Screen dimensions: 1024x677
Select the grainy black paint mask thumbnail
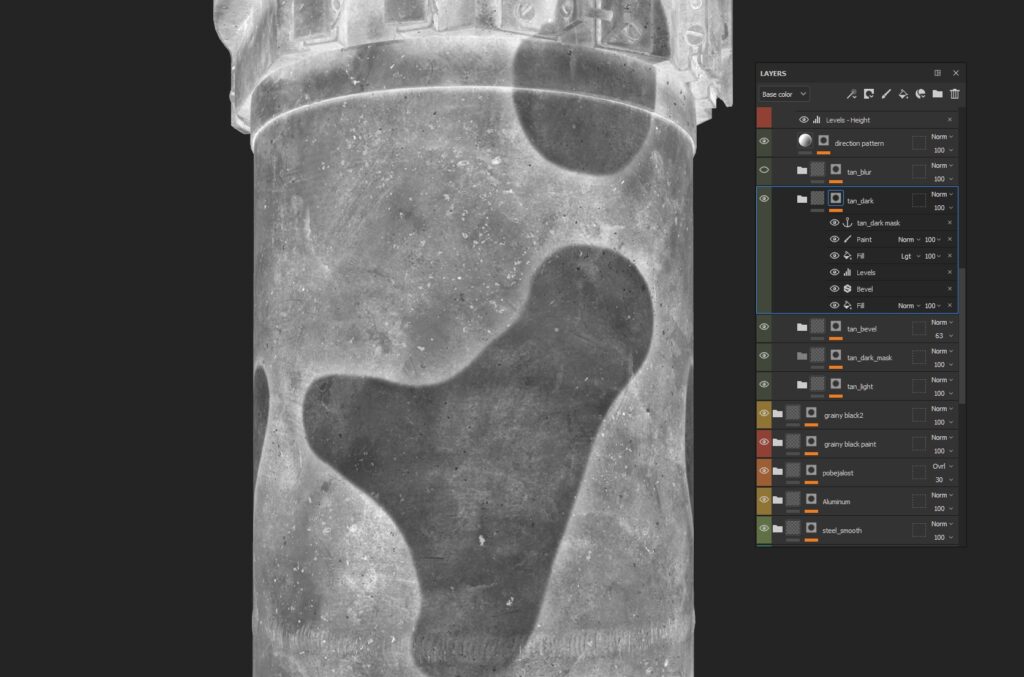[811, 441]
